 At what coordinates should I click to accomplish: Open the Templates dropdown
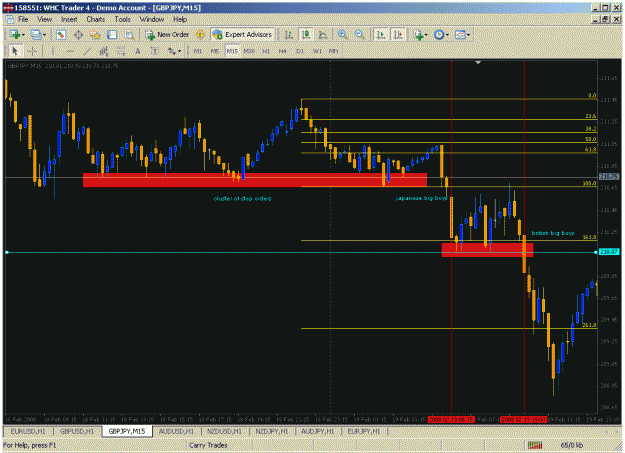[x=462, y=35]
